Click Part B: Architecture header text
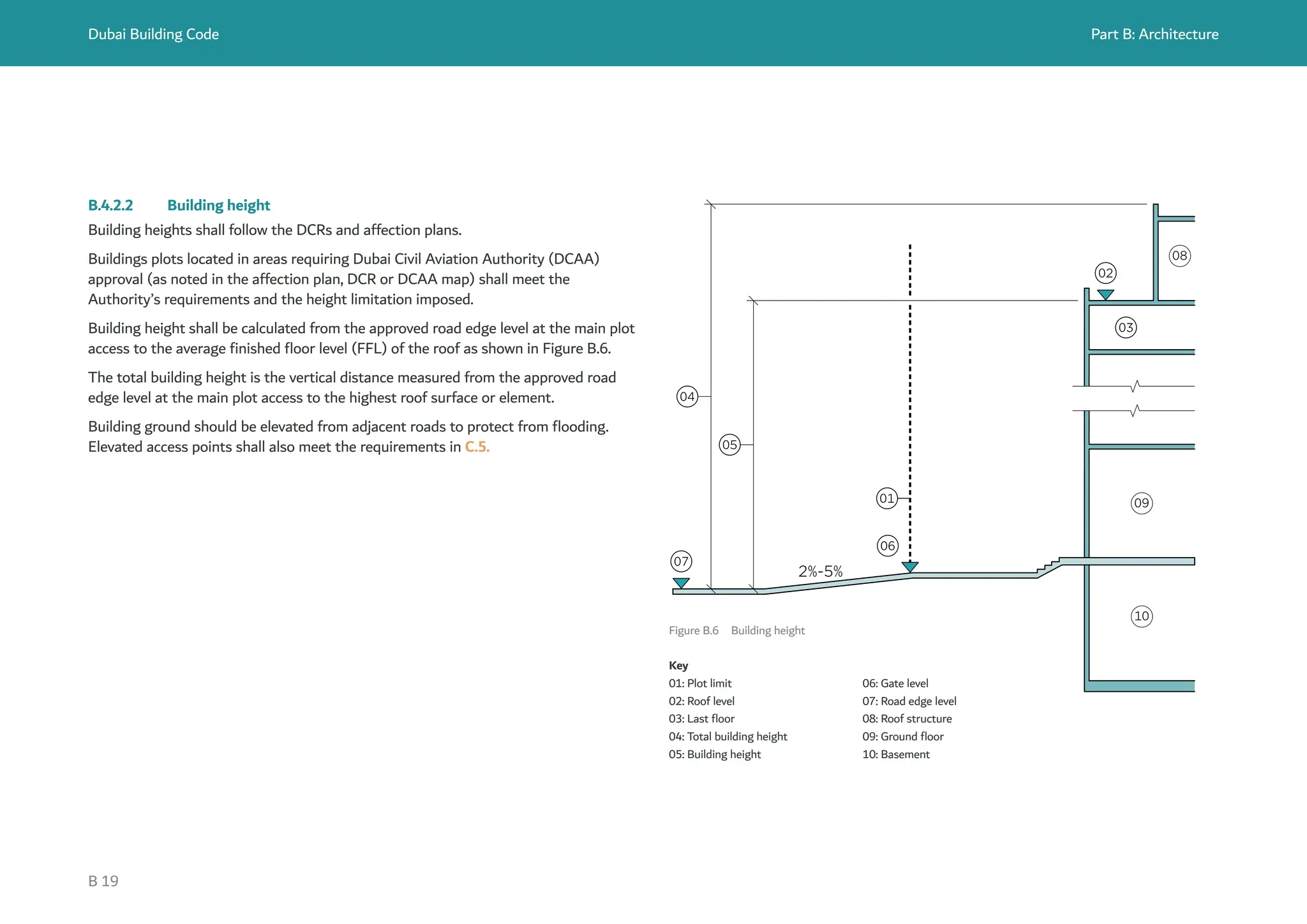Image resolution: width=1307 pixels, height=924 pixels. pos(1154,34)
